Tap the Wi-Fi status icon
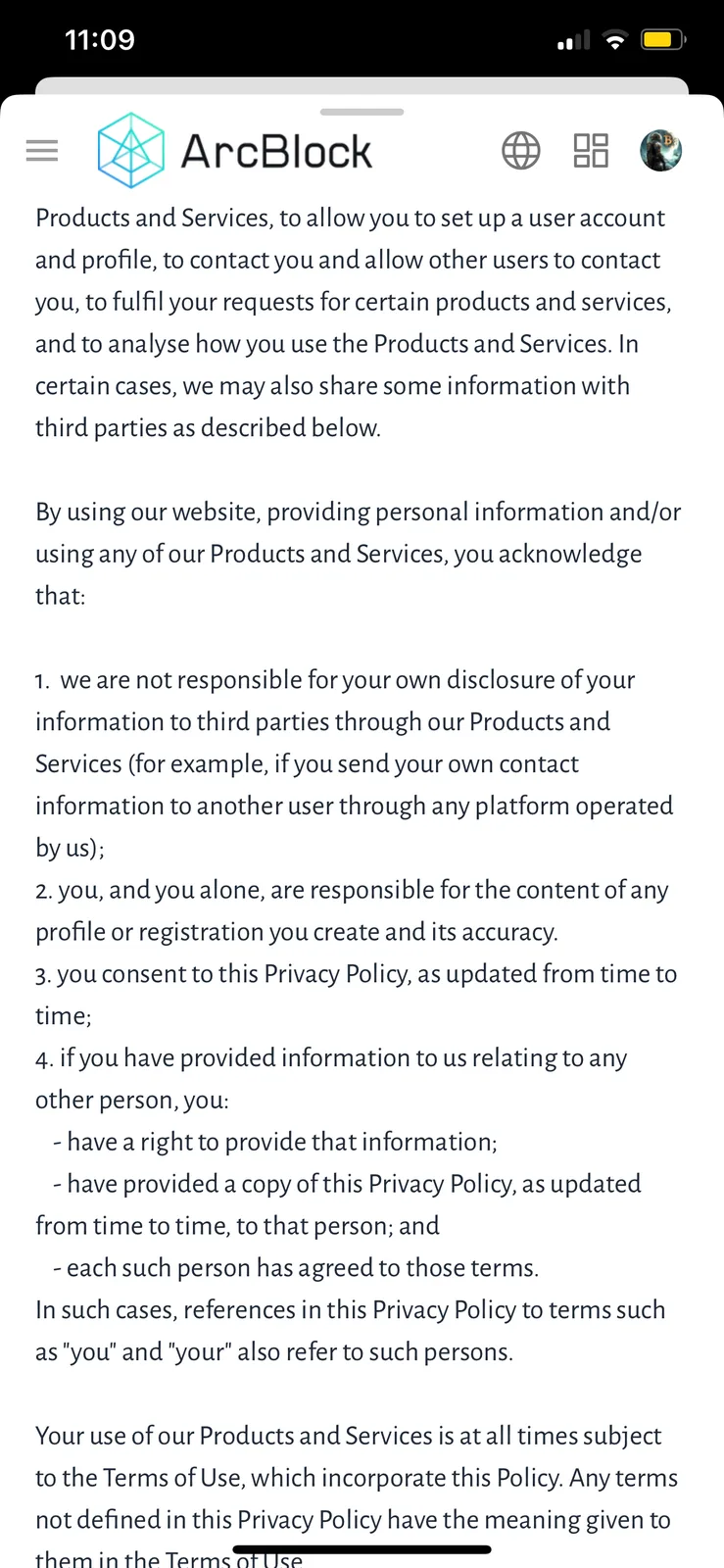The image size is (724, 1568). click(615, 40)
